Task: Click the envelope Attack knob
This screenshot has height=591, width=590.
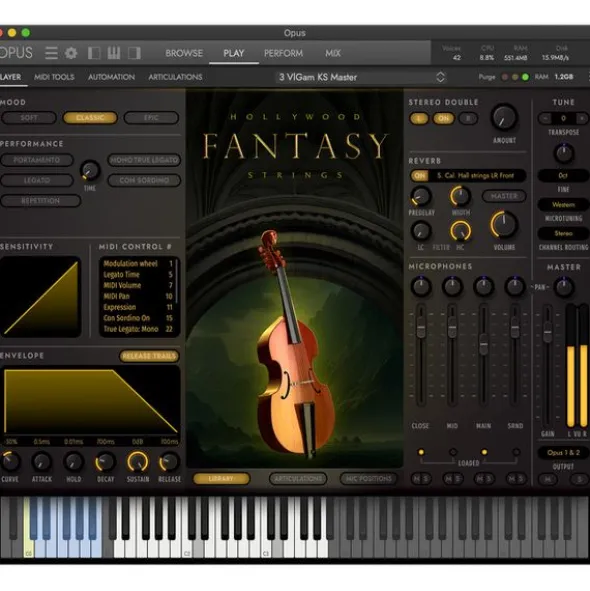Action: tap(41, 462)
